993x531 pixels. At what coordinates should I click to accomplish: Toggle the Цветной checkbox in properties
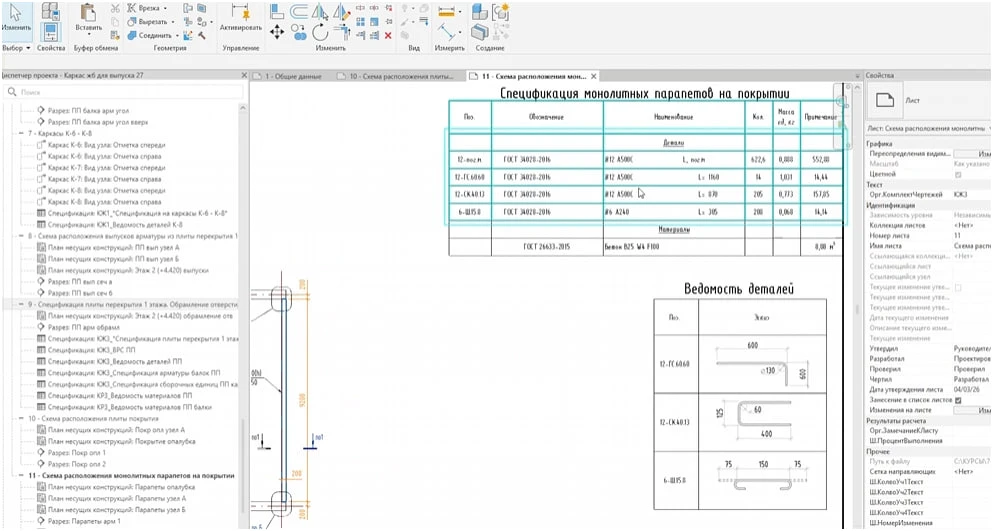click(958, 174)
